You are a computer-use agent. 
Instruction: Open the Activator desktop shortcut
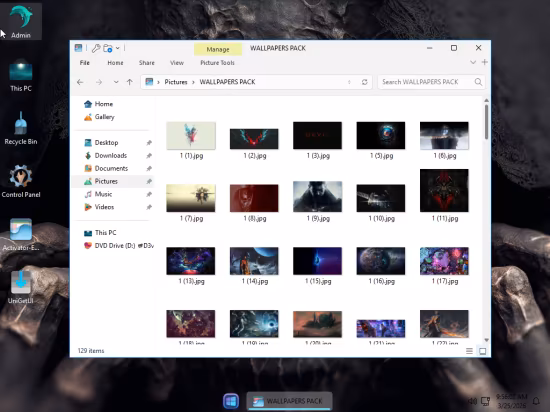click(21, 234)
